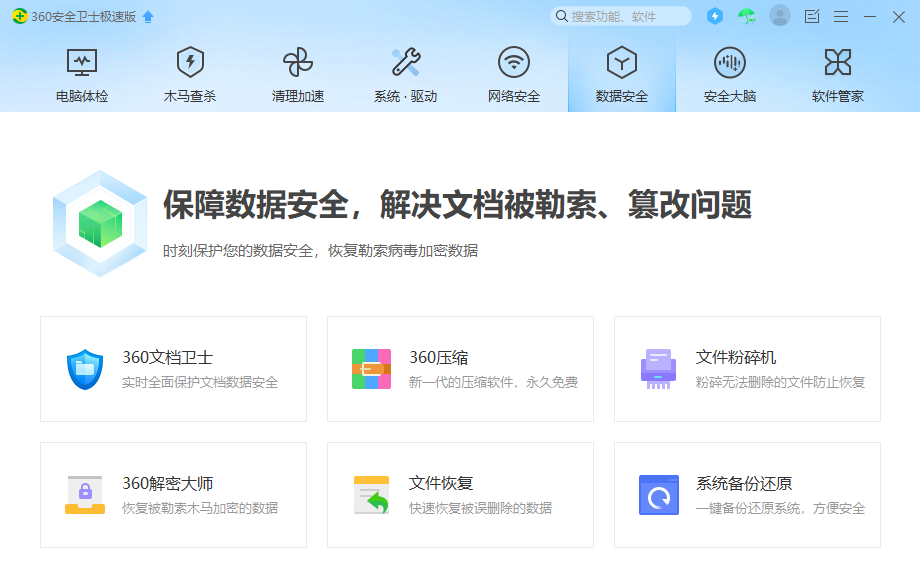Image resolution: width=920 pixels, height=580 pixels.
Task: Click the 360 logo in title bar
Action: (x=20, y=16)
